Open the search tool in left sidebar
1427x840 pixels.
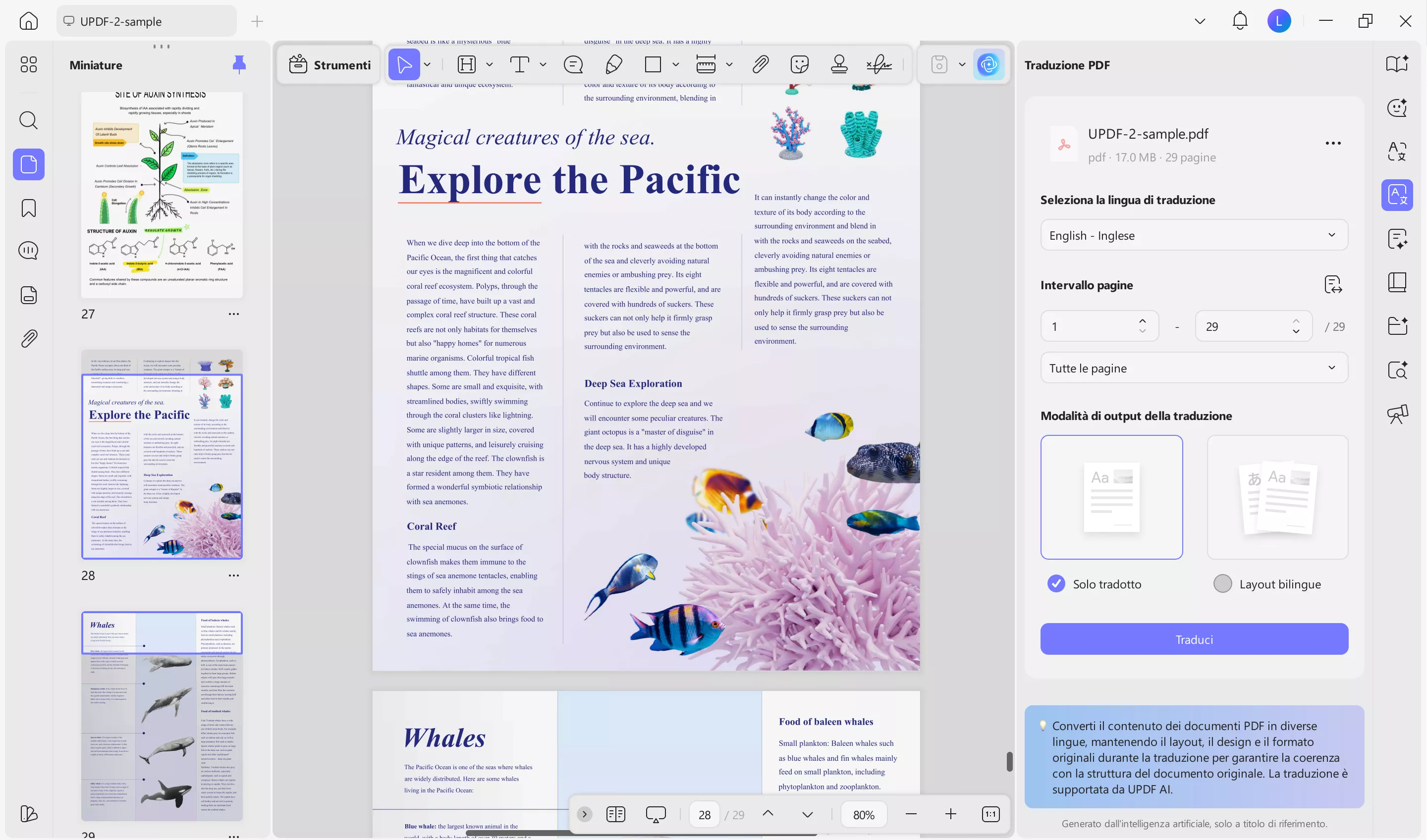click(28, 120)
